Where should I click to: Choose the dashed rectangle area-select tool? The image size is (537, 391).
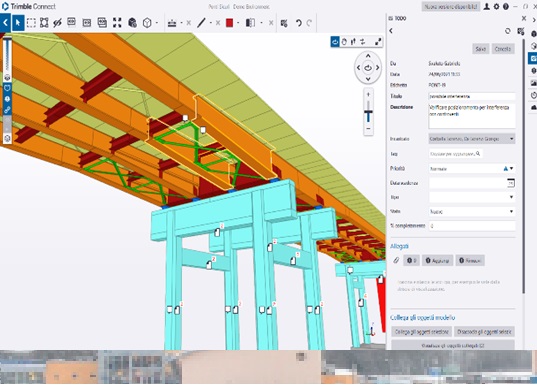31,23
